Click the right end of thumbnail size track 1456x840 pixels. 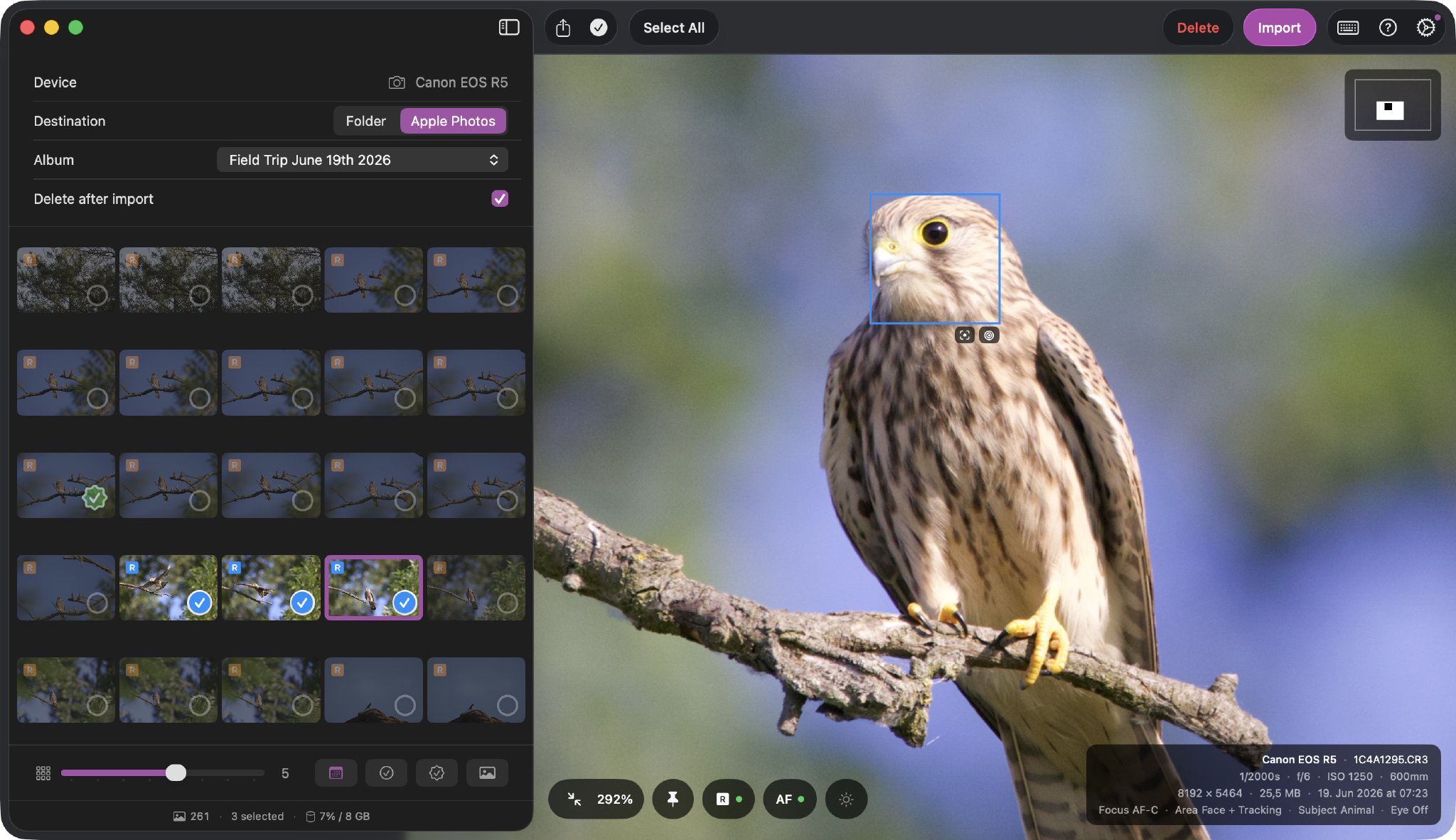pyautogui.click(x=262, y=772)
